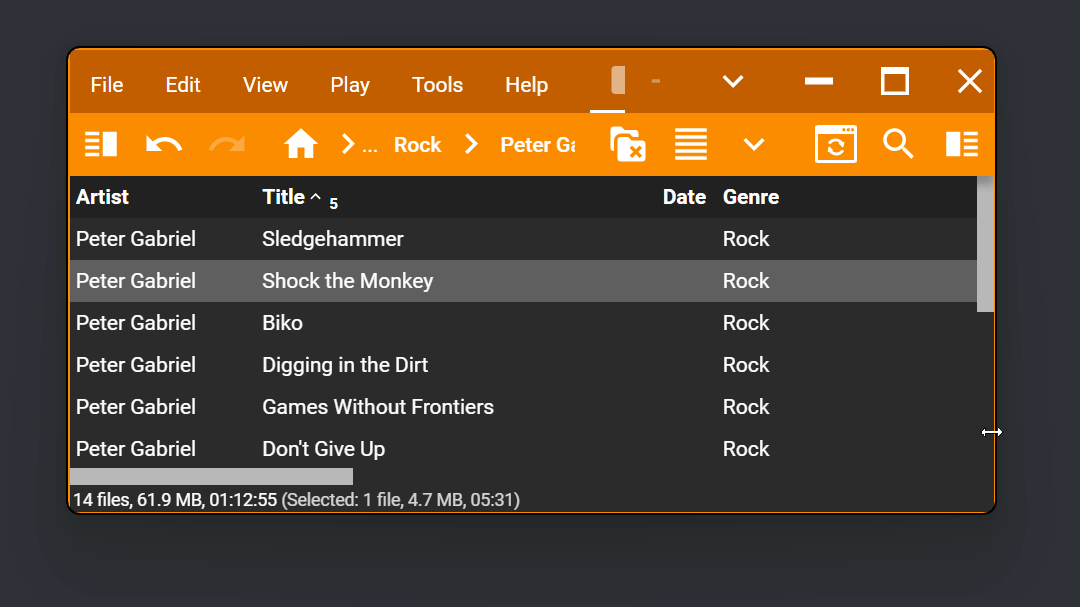Viewport: 1080px width, 607px height.
Task: Select the Sledgehammer track row
Action: click(x=333, y=239)
